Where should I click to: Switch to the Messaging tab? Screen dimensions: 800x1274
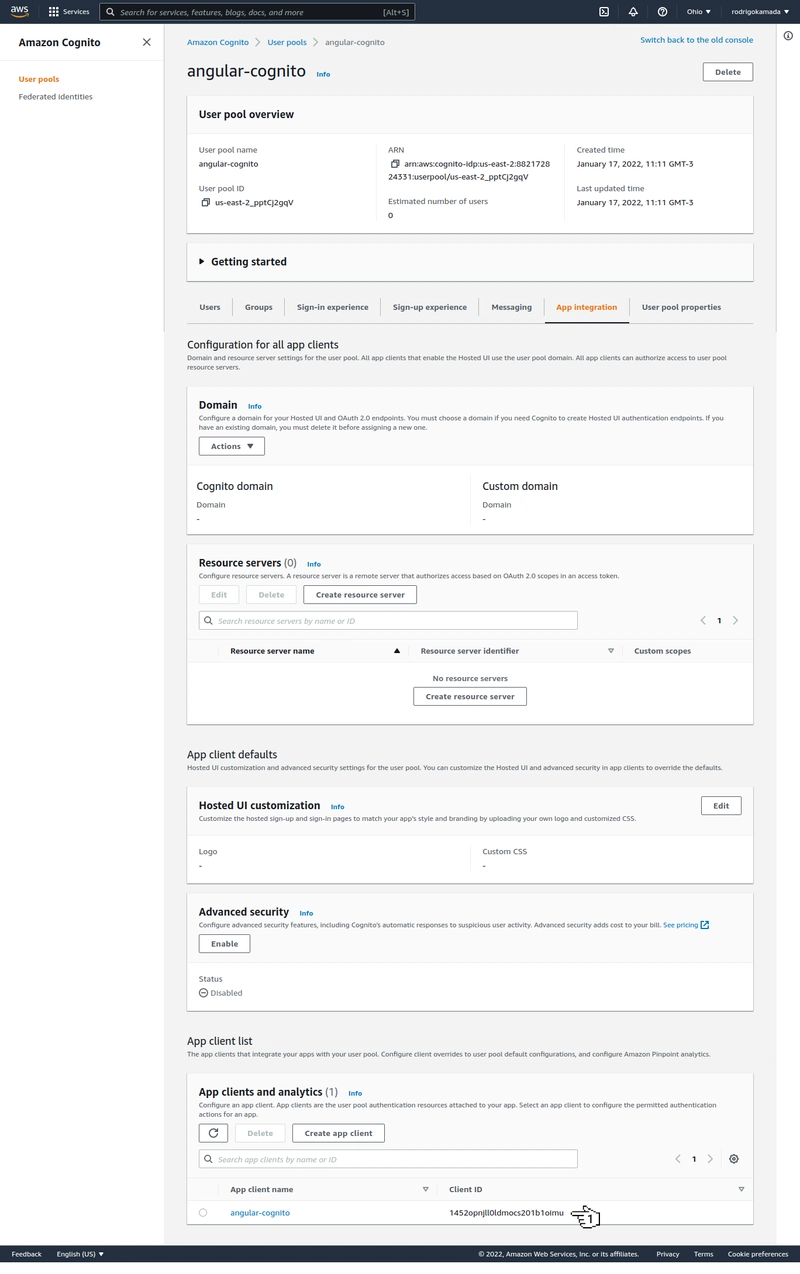point(511,307)
